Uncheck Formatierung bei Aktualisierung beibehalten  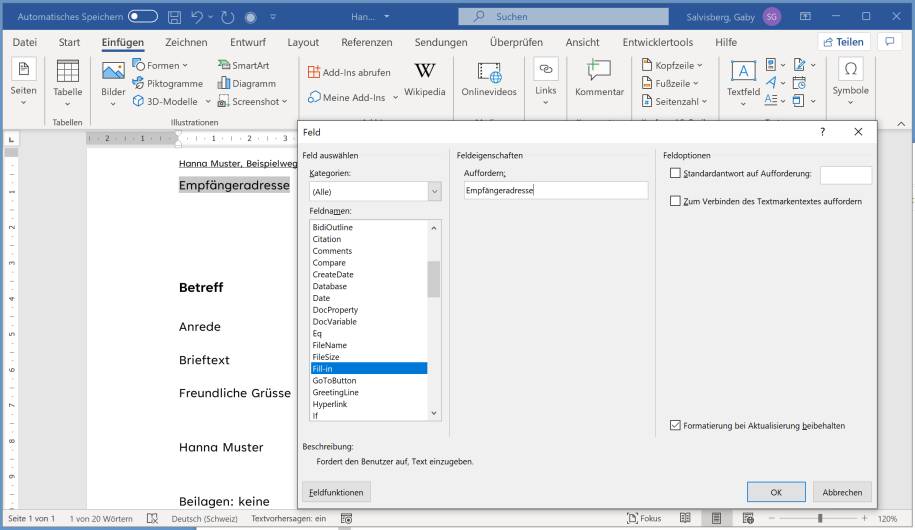pos(676,425)
